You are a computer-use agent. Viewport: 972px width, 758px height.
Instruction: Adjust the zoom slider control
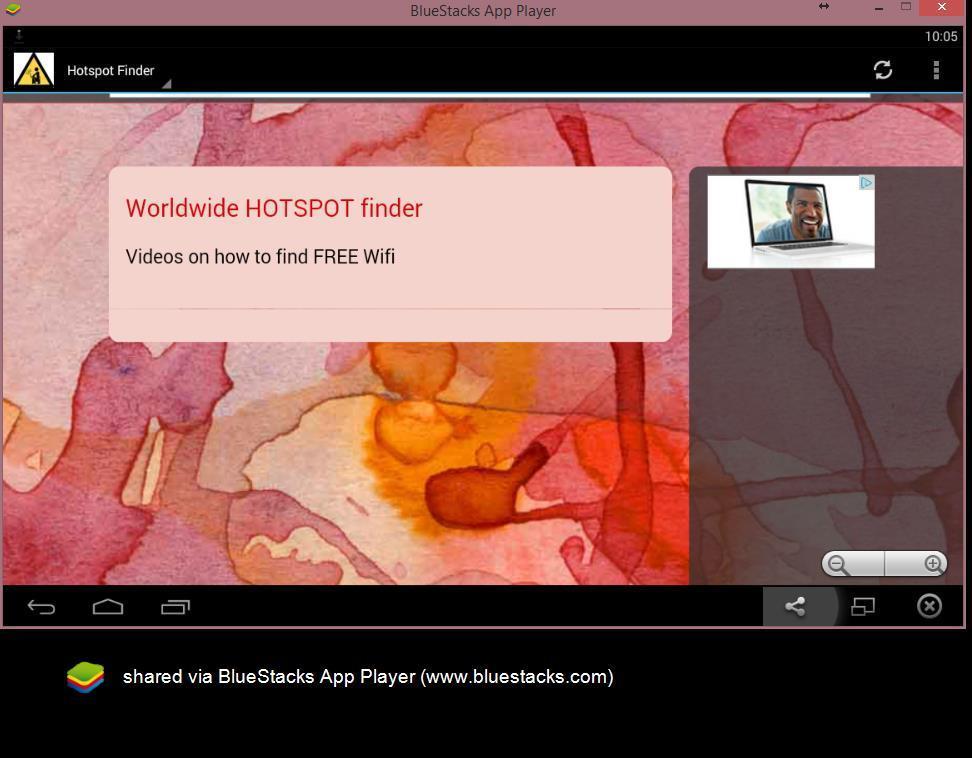click(x=885, y=564)
